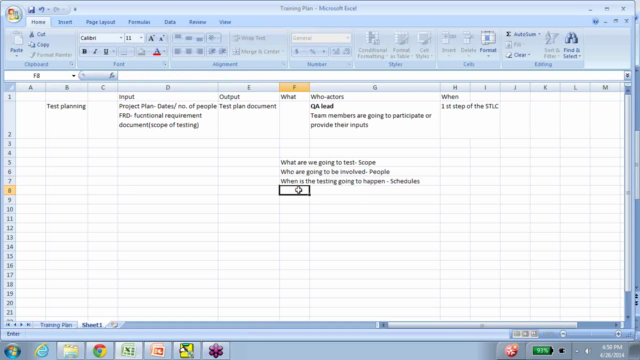Toggle bold formatting

coord(84,52)
